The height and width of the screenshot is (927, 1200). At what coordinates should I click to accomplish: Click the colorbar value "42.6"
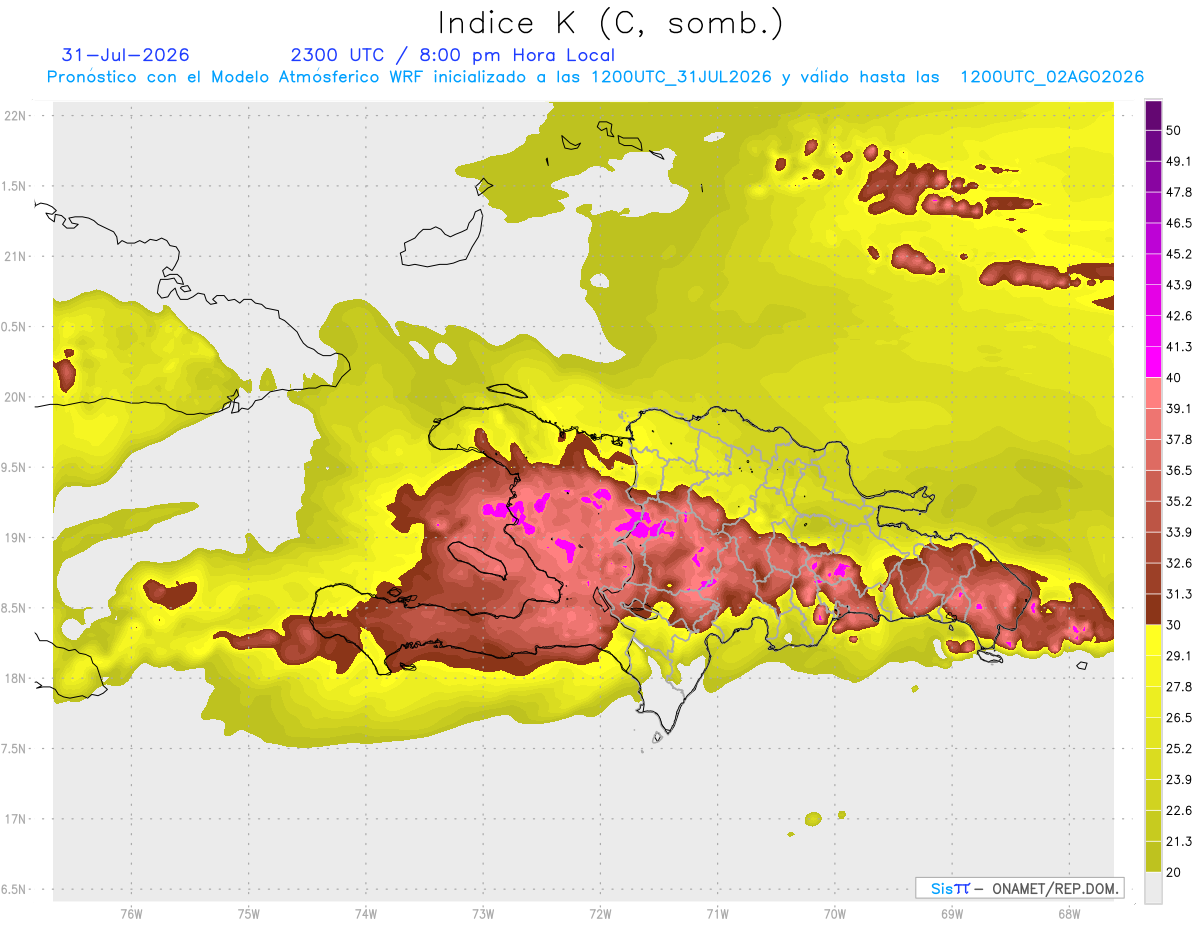(x=1178, y=316)
